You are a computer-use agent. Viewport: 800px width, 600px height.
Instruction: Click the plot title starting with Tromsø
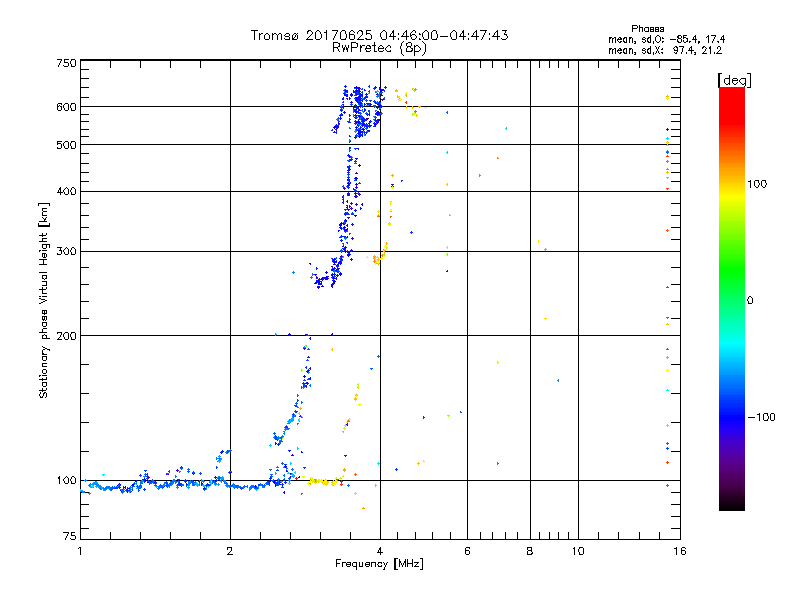click(x=379, y=35)
